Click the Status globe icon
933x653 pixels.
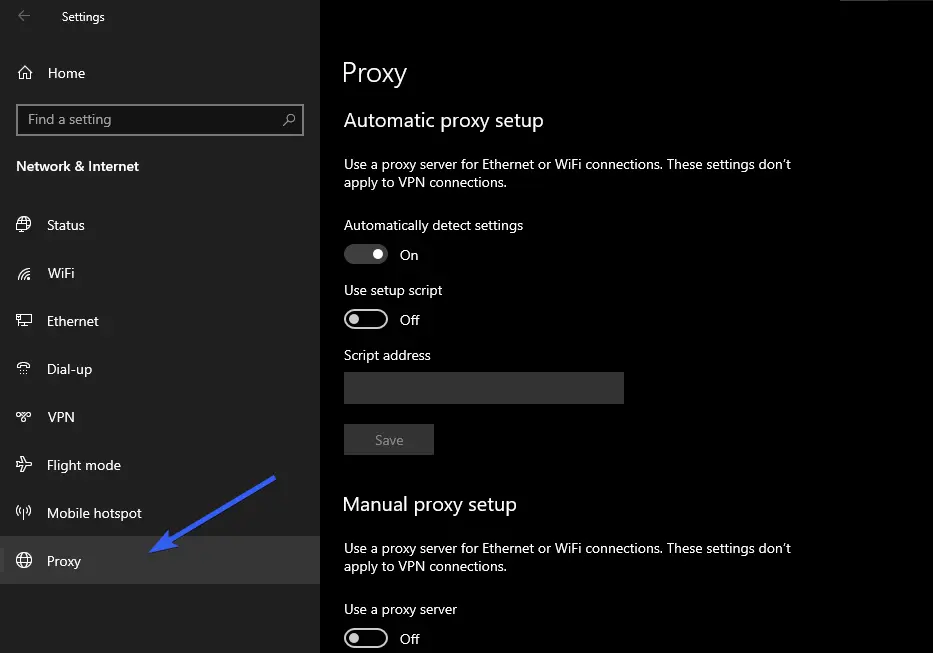pyautogui.click(x=22, y=225)
